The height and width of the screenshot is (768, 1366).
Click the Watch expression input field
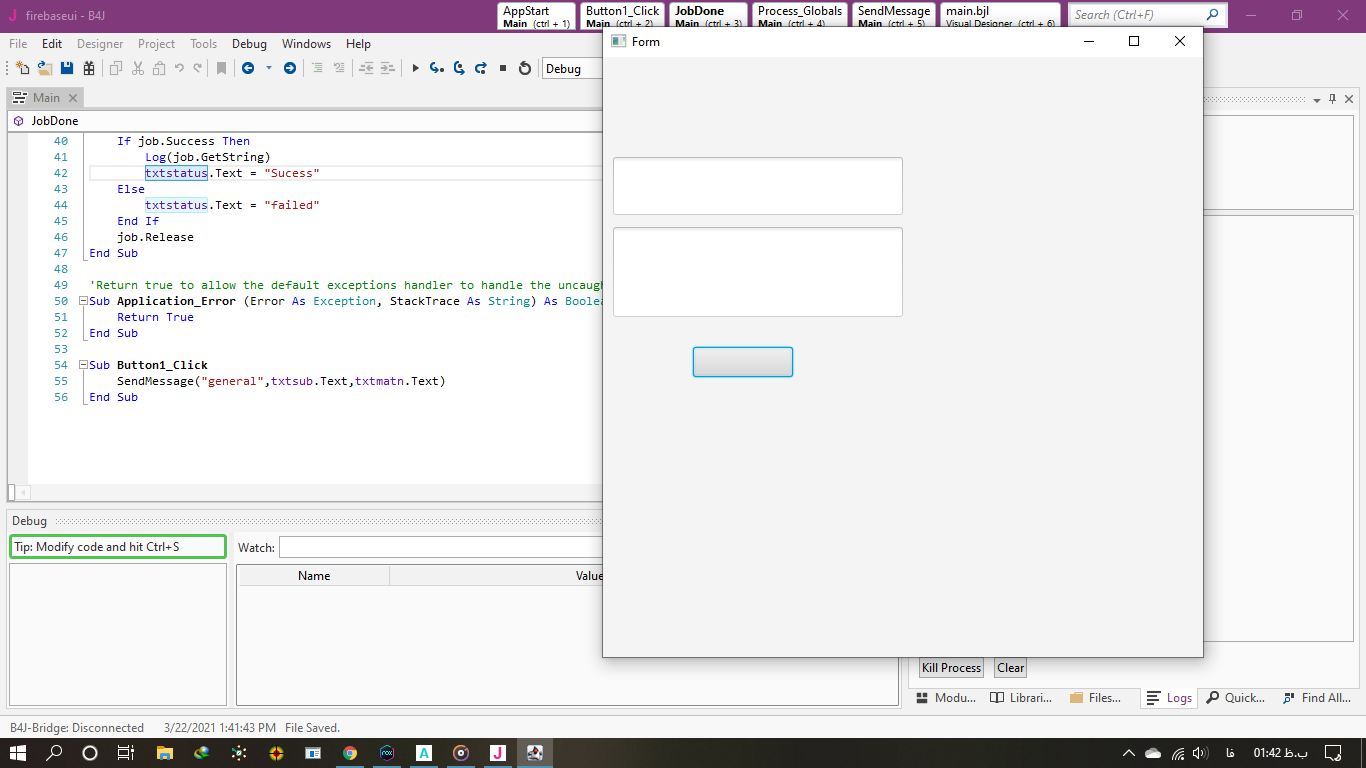440,547
